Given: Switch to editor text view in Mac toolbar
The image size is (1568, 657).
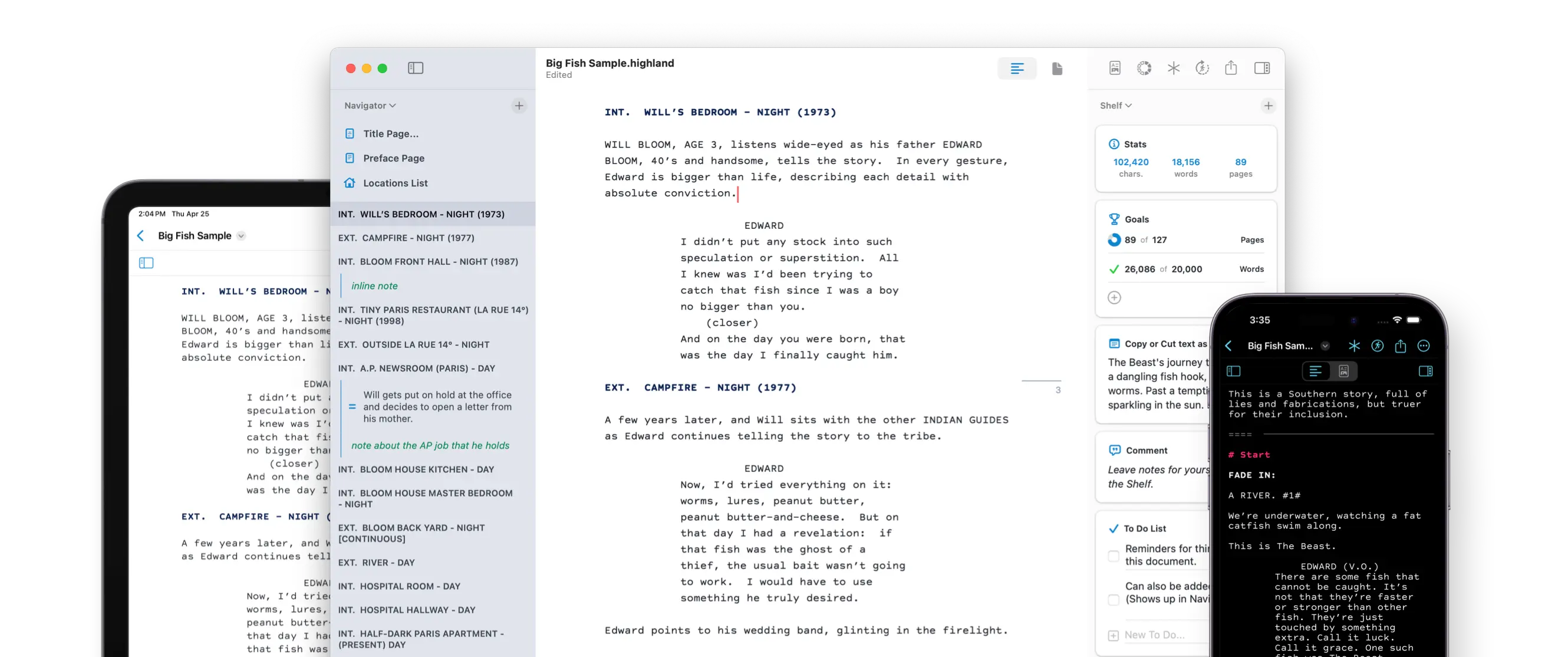Looking at the screenshot, I should coord(1016,69).
